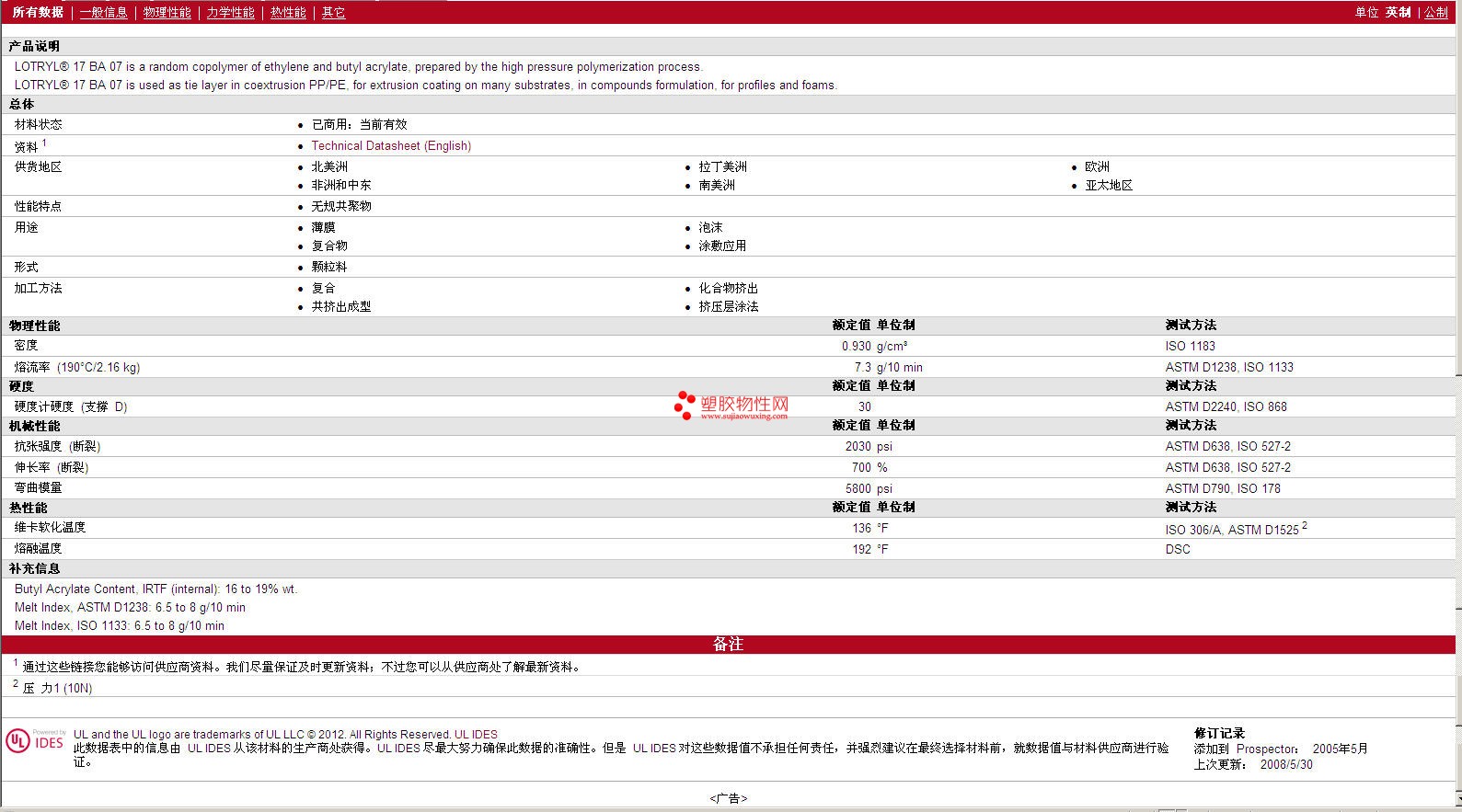Click the vertical scrollbar on right edge

click(x=1458, y=368)
